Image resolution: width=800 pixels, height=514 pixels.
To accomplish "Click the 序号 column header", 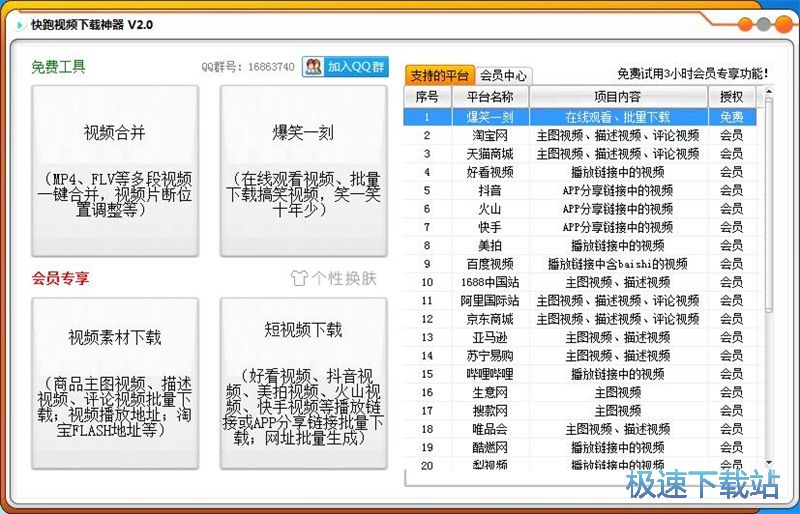I will [x=428, y=96].
